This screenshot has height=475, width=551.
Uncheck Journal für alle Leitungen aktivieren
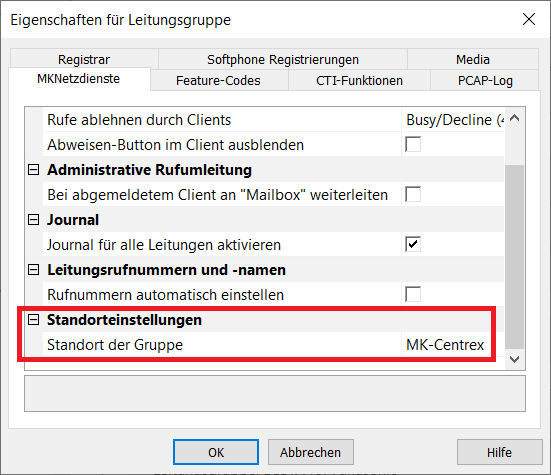coord(413,245)
